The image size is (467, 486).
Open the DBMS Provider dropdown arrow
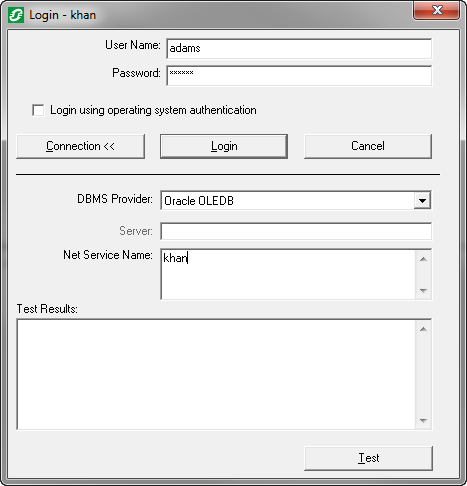pos(422,201)
